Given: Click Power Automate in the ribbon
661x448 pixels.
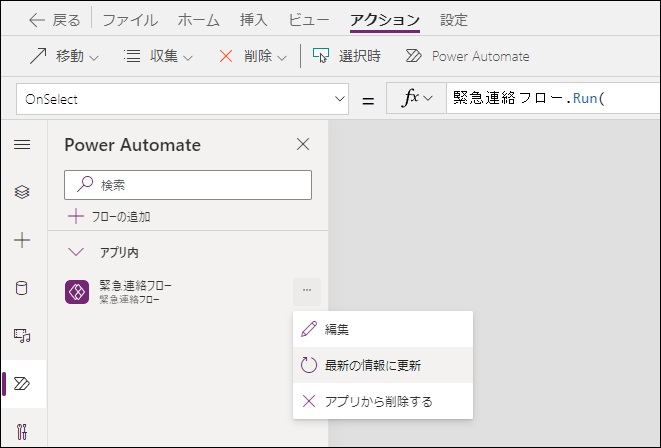Looking at the screenshot, I should (x=467, y=56).
